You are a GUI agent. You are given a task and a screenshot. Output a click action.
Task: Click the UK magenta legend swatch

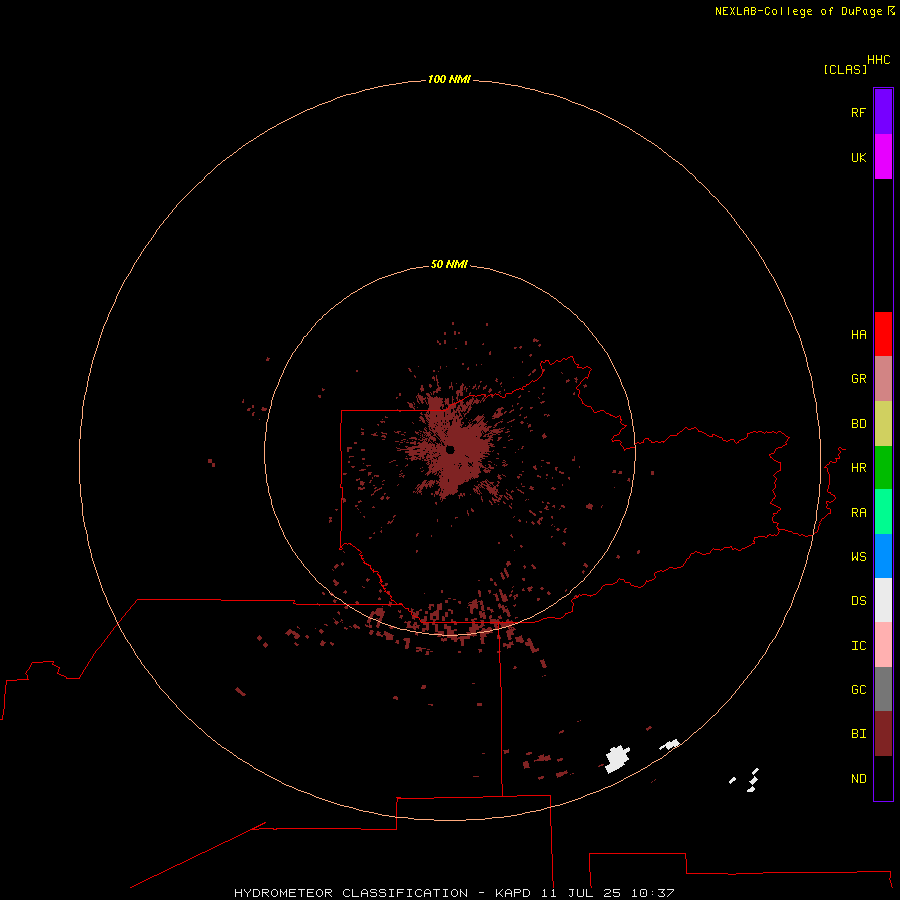[x=883, y=157]
